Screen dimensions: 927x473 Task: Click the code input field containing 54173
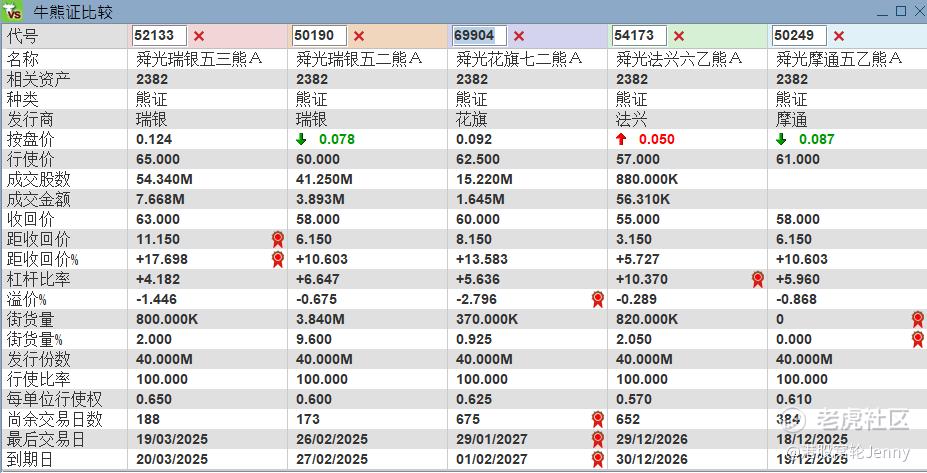click(639, 35)
